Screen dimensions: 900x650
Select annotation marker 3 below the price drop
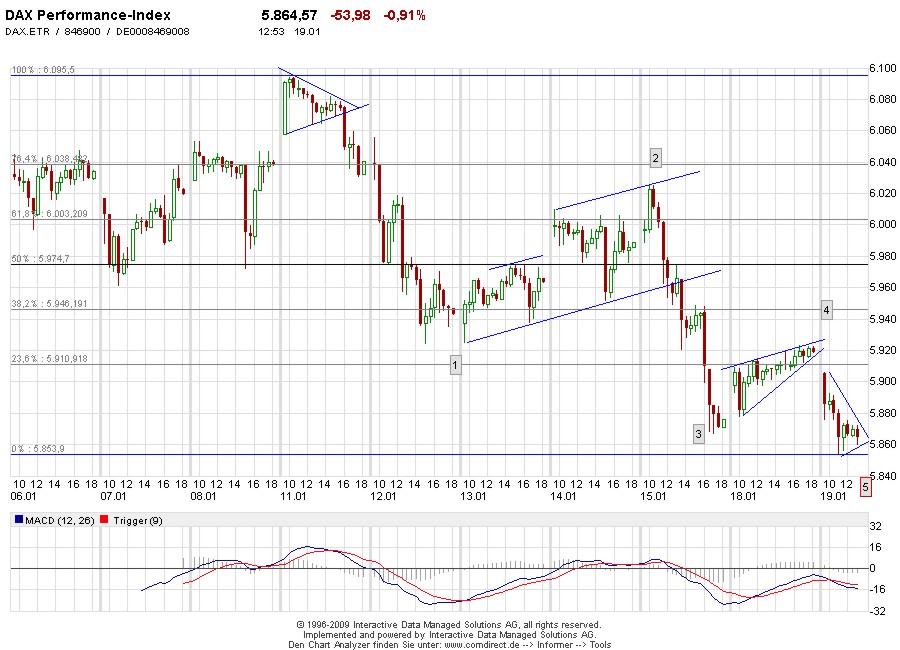700,434
